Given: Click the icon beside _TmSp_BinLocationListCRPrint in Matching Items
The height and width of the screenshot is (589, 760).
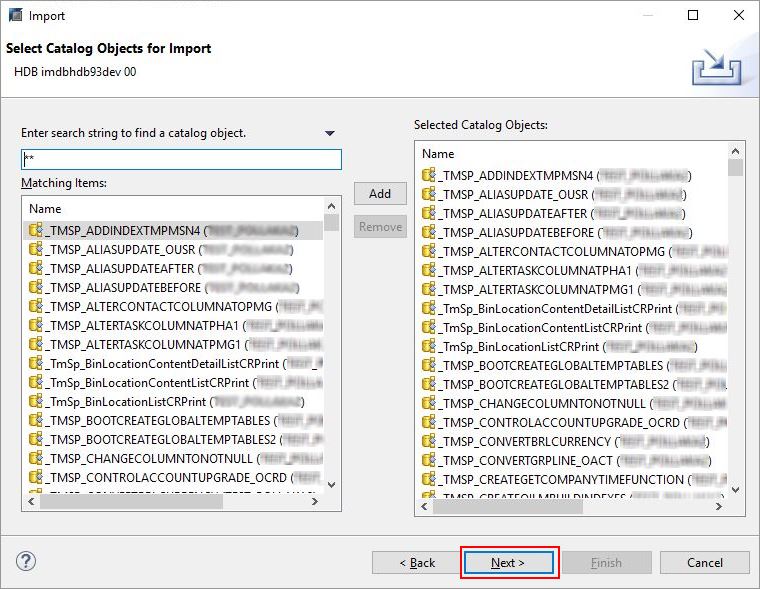Looking at the screenshot, I should click(36, 401).
